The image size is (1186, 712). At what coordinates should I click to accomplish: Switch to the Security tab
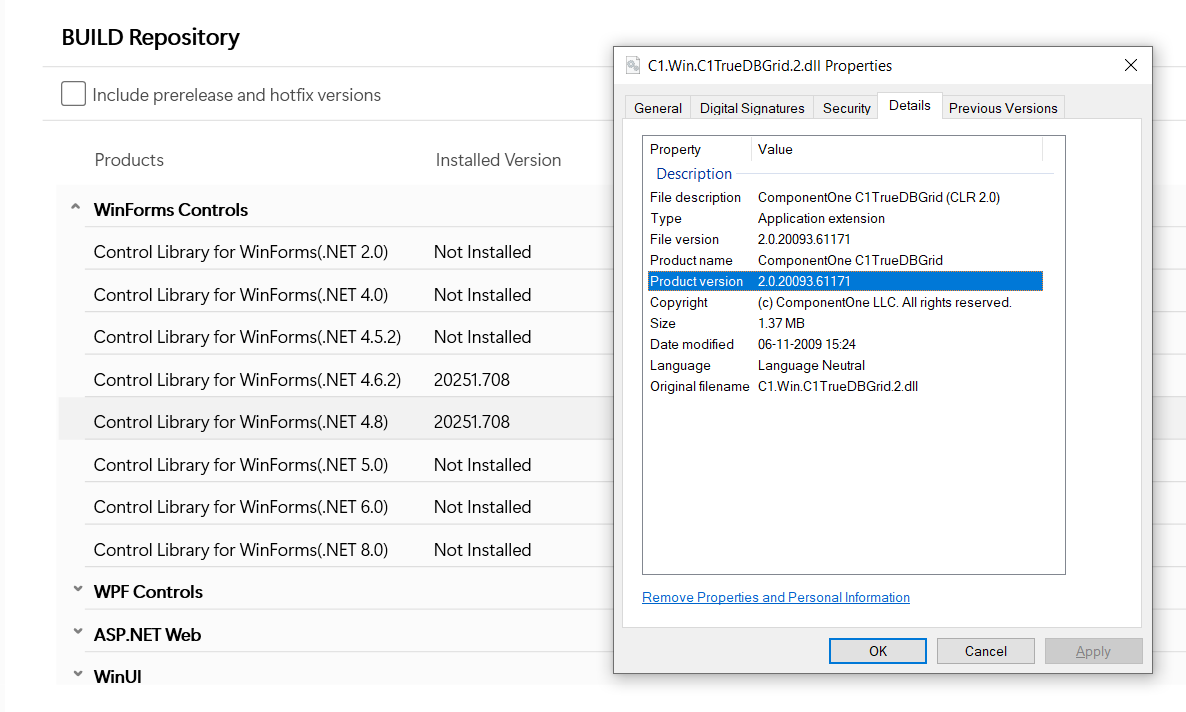point(846,108)
